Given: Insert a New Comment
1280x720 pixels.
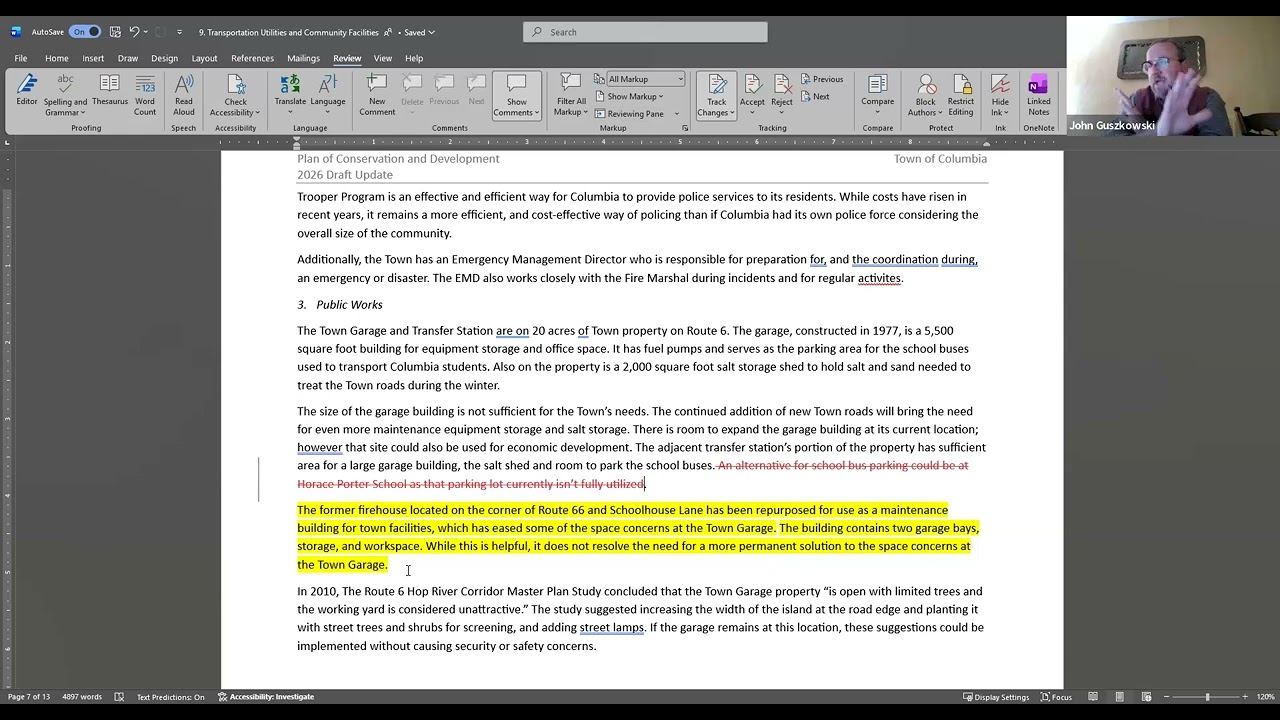Looking at the screenshot, I should click(x=377, y=96).
